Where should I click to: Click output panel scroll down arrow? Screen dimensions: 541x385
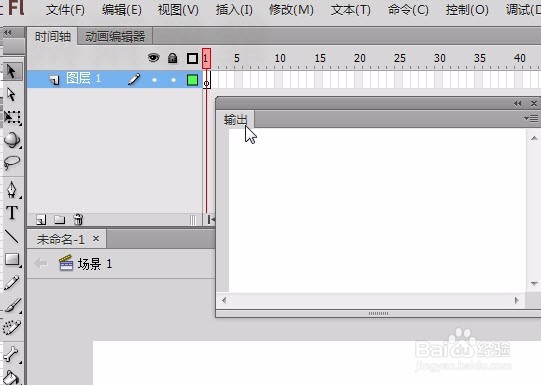(x=534, y=284)
